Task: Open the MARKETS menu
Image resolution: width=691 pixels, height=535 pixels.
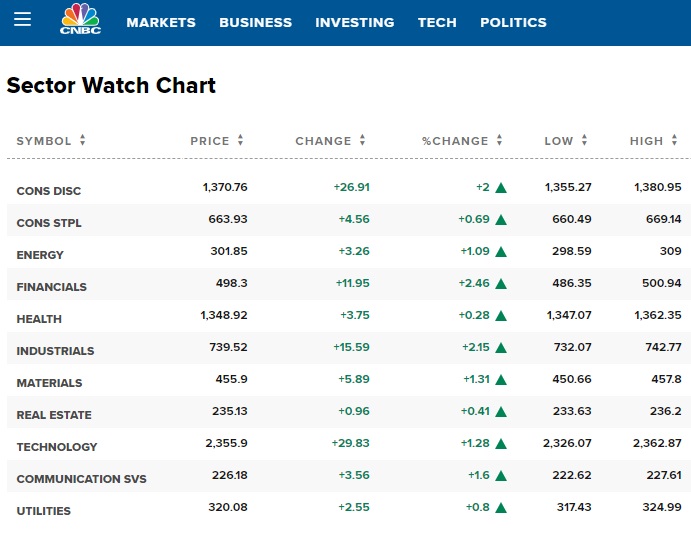Action: 161,22
